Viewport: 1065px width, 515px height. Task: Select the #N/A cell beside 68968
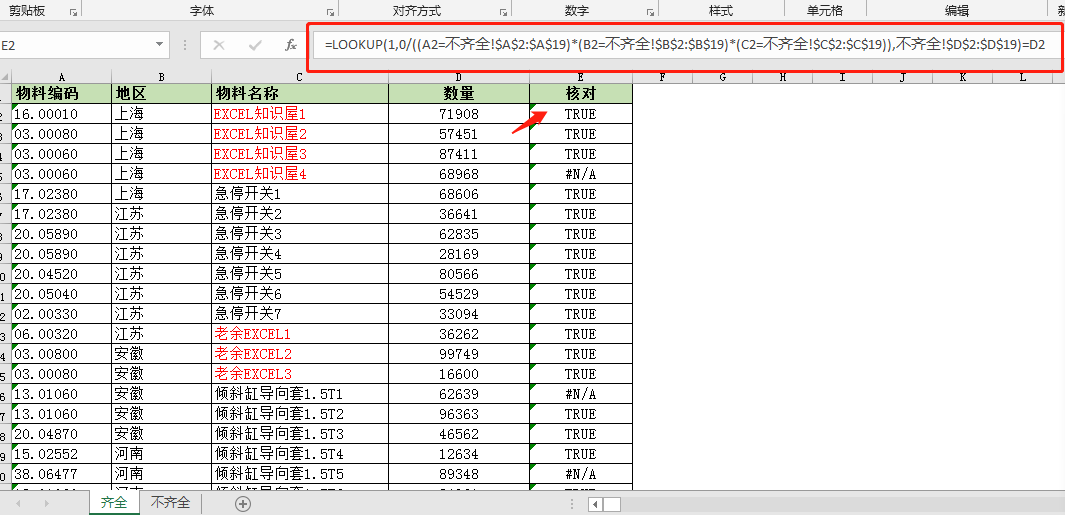pos(581,174)
